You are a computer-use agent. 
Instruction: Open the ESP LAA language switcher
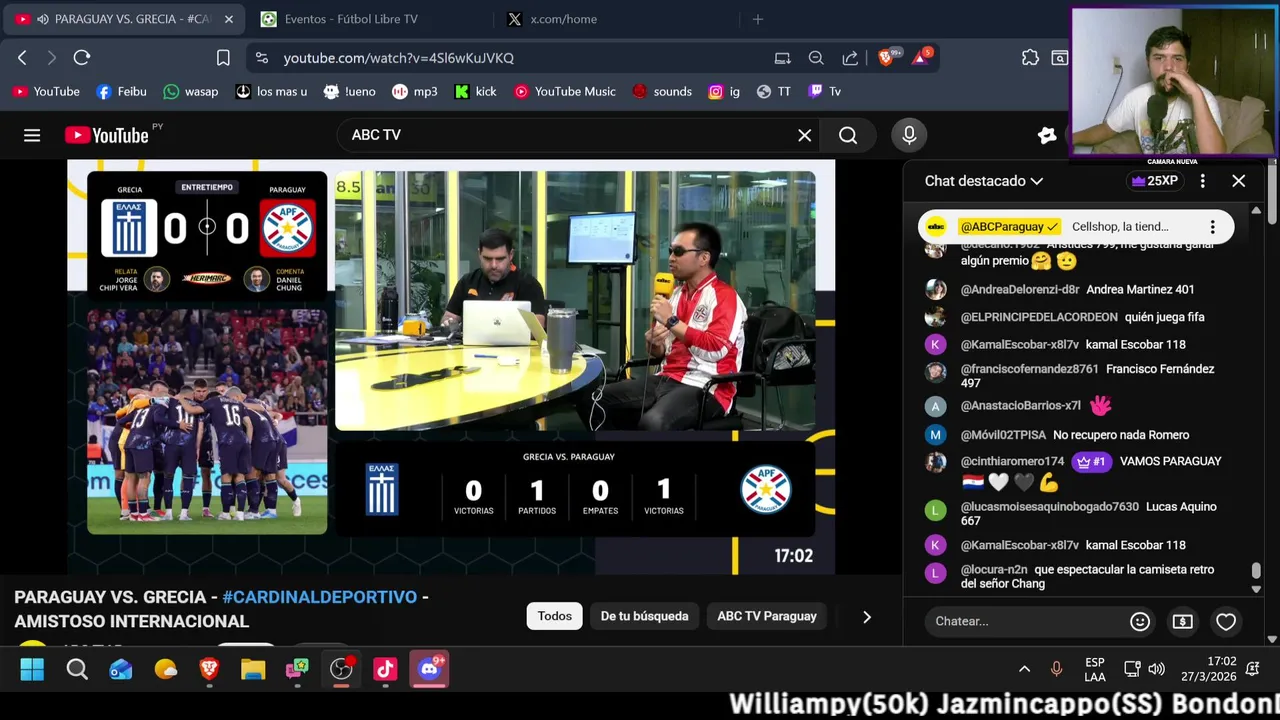[x=1095, y=669]
